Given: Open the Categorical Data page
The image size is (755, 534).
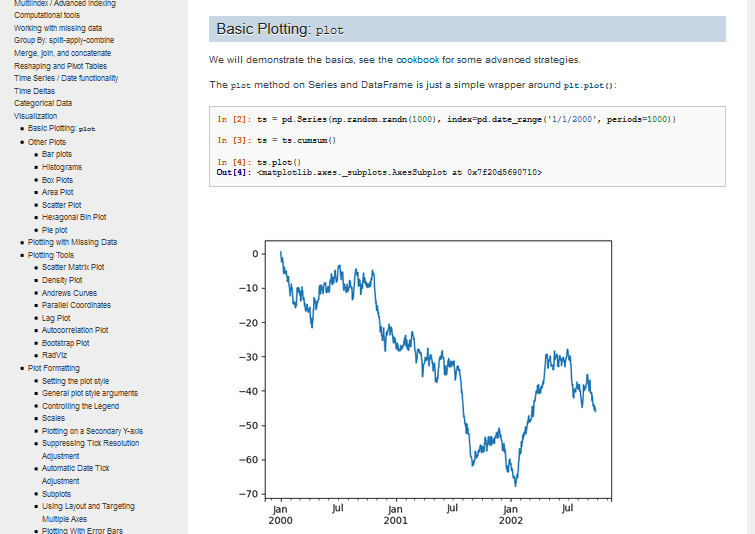Looking at the screenshot, I should click(43, 104).
